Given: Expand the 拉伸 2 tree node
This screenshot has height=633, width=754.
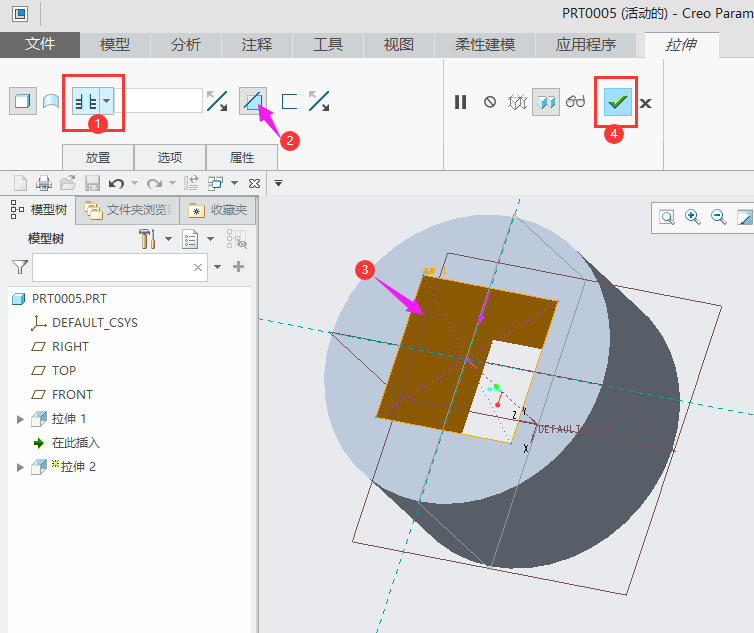Looking at the screenshot, I should (20, 467).
